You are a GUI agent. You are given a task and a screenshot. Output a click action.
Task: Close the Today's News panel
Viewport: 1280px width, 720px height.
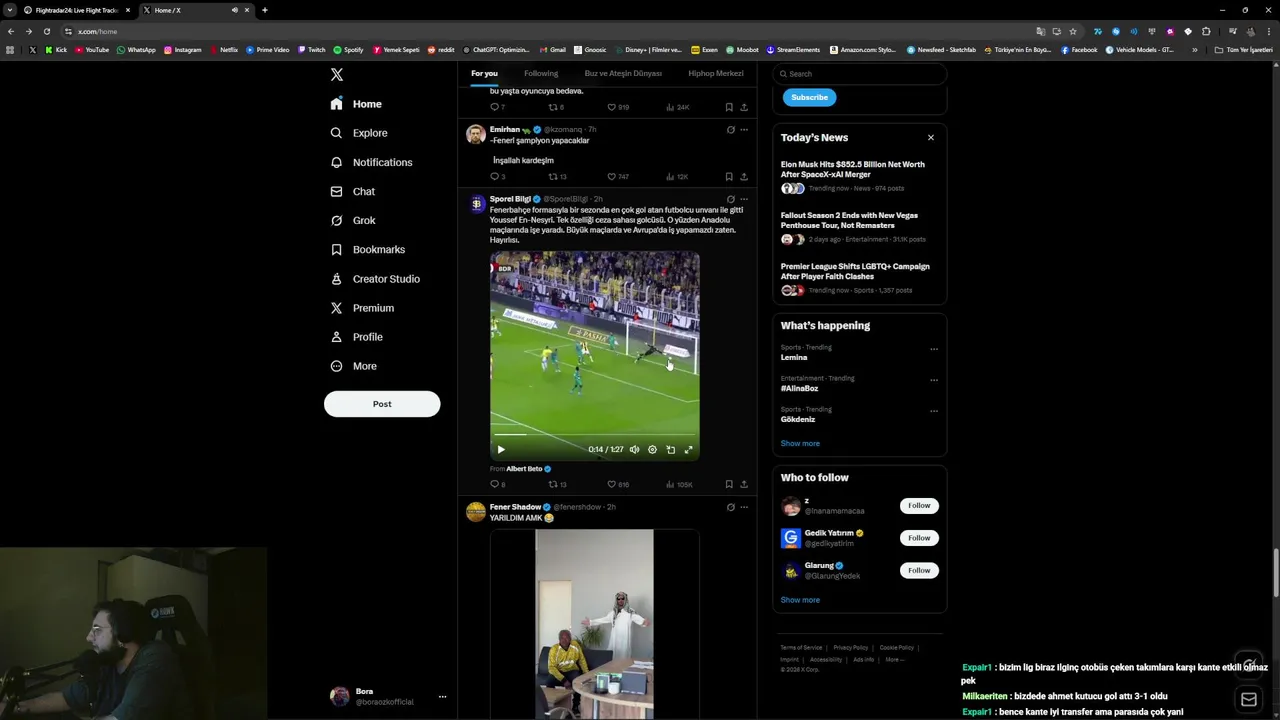click(931, 138)
